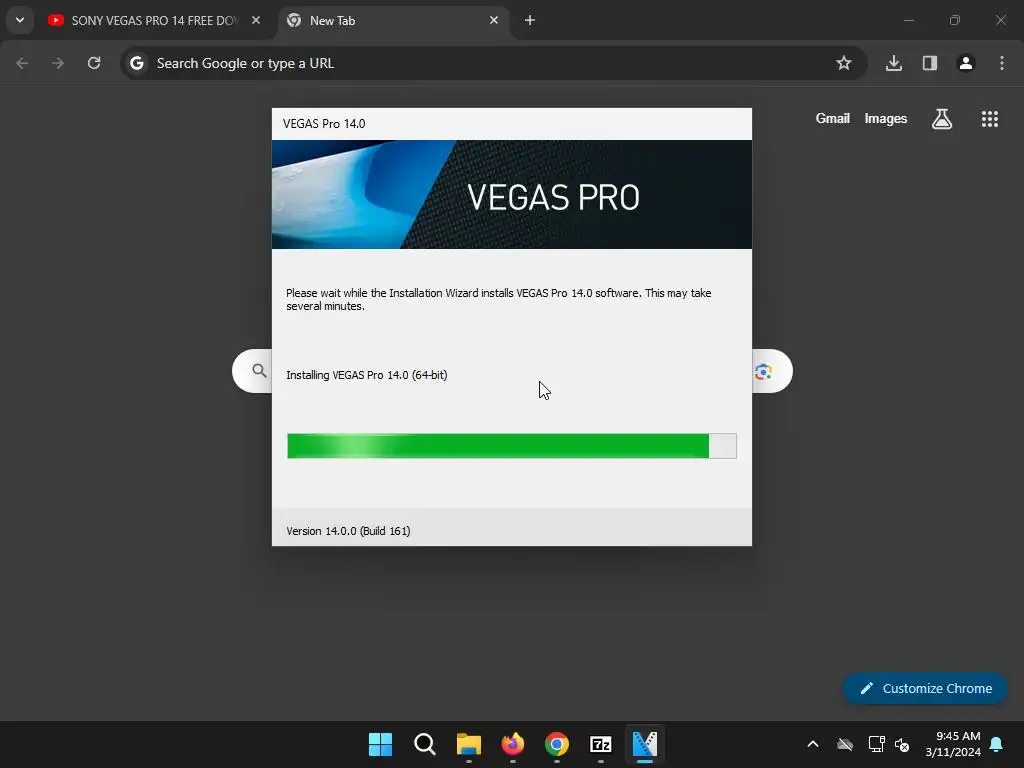Viewport: 1024px width, 768px height.
Task: Go back with the browser back arrow
Action: point(22,63)
